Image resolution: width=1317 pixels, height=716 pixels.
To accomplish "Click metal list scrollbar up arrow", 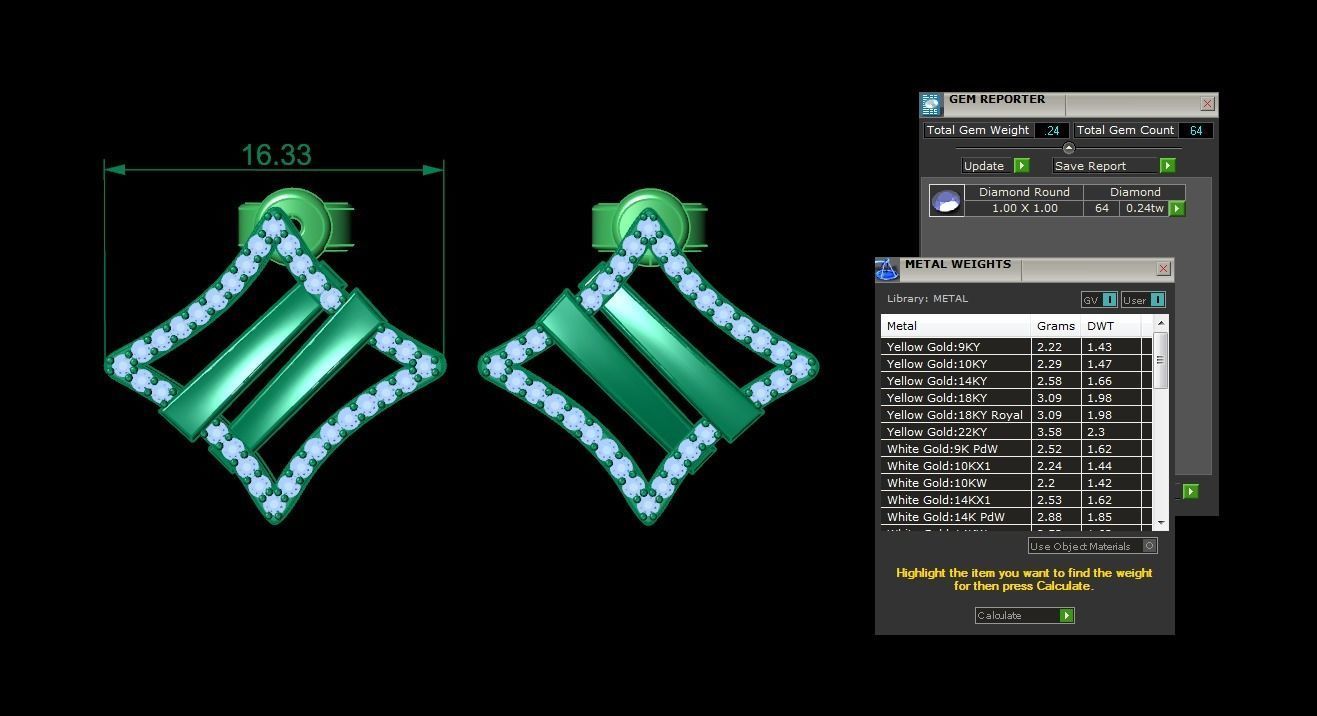I will pos(1161,323).
